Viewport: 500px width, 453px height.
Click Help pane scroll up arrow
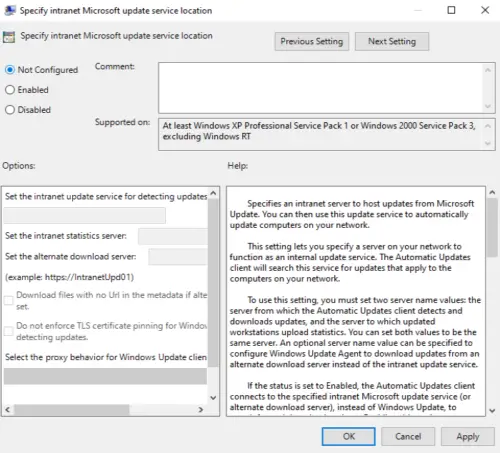click(x=492, y=192)
